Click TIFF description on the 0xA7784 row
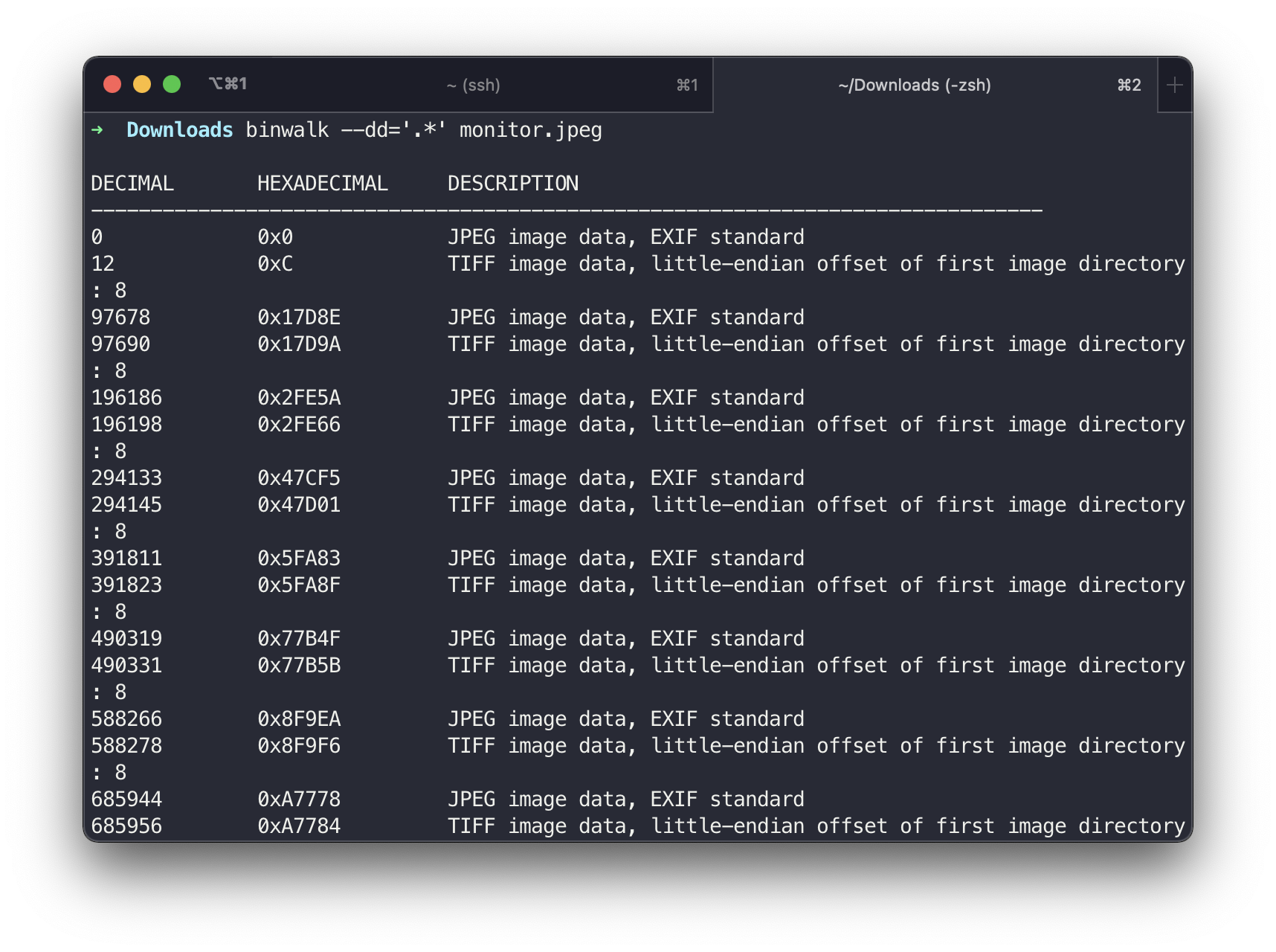The image size is (1276, 952). [x=816, y=826]
